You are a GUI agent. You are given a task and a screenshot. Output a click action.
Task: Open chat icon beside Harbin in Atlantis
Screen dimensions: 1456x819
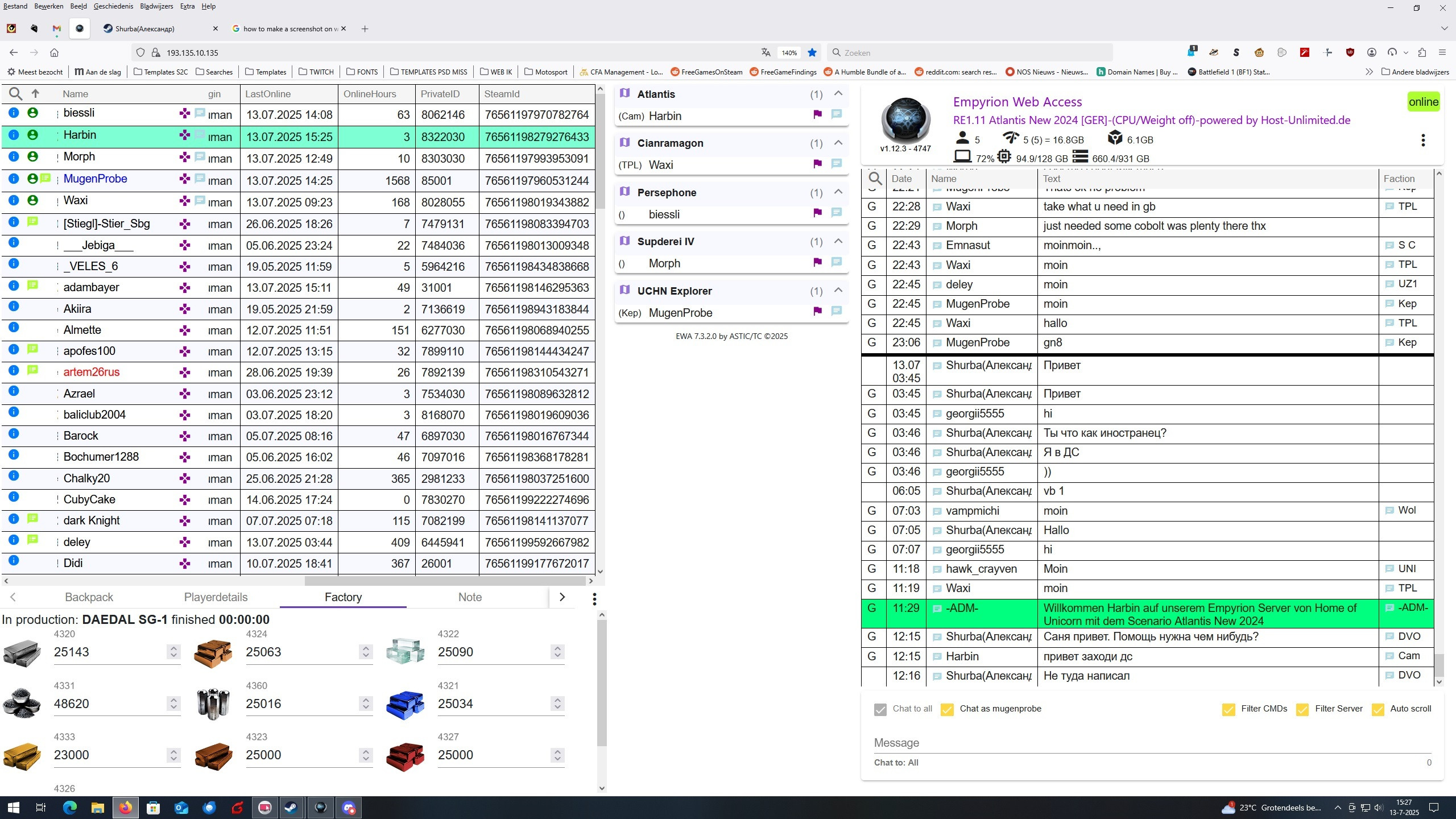click(x=836, y=114)
